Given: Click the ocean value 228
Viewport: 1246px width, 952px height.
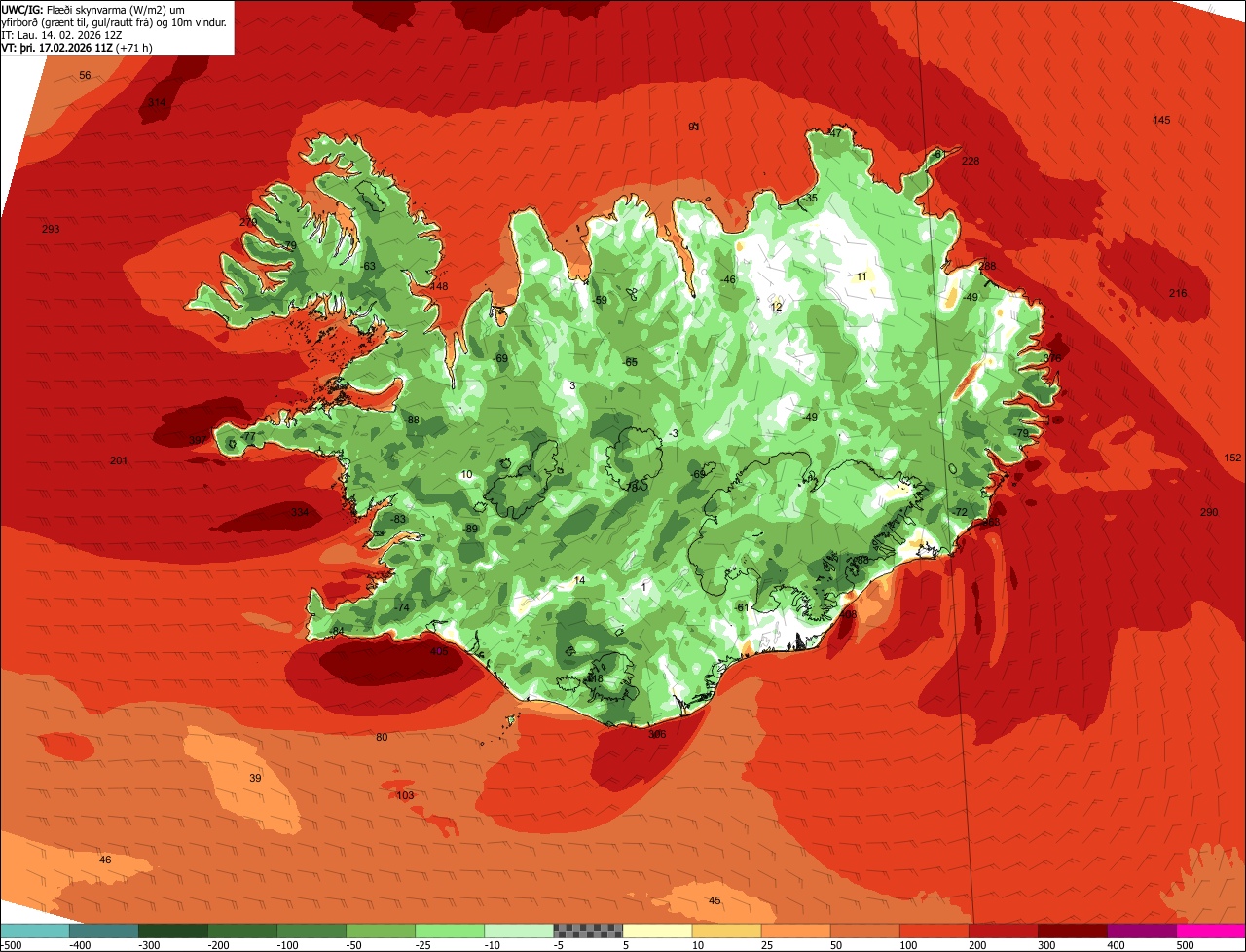Looking at the screenshot, I should click(x=971, y=161).
